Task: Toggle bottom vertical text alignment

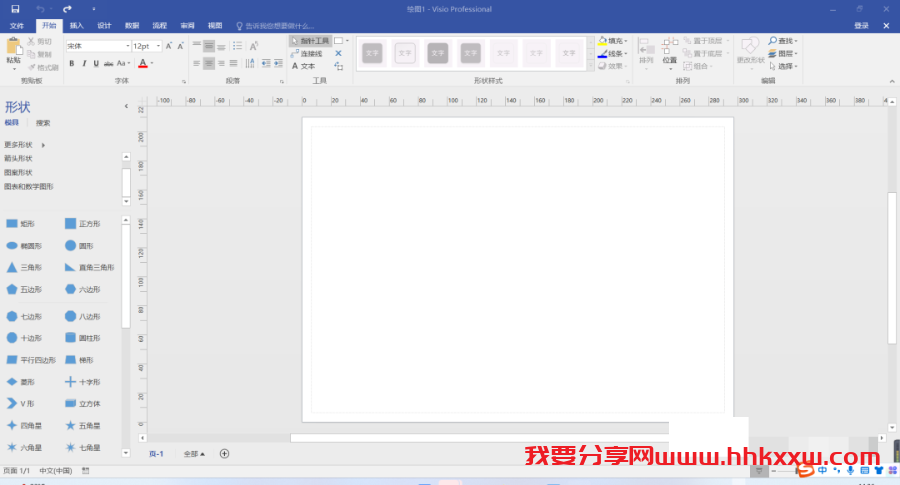Action: point(221,46)
